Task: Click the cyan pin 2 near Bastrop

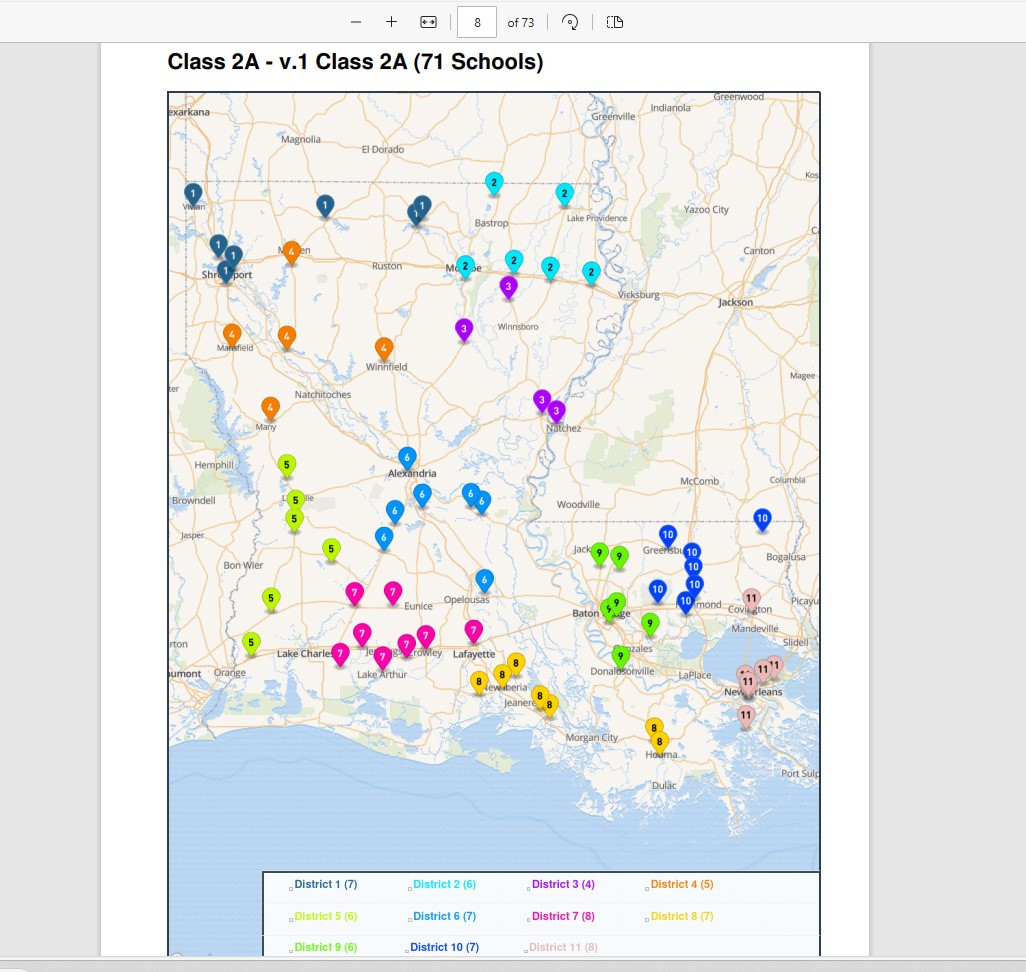Action: point(494,184)
